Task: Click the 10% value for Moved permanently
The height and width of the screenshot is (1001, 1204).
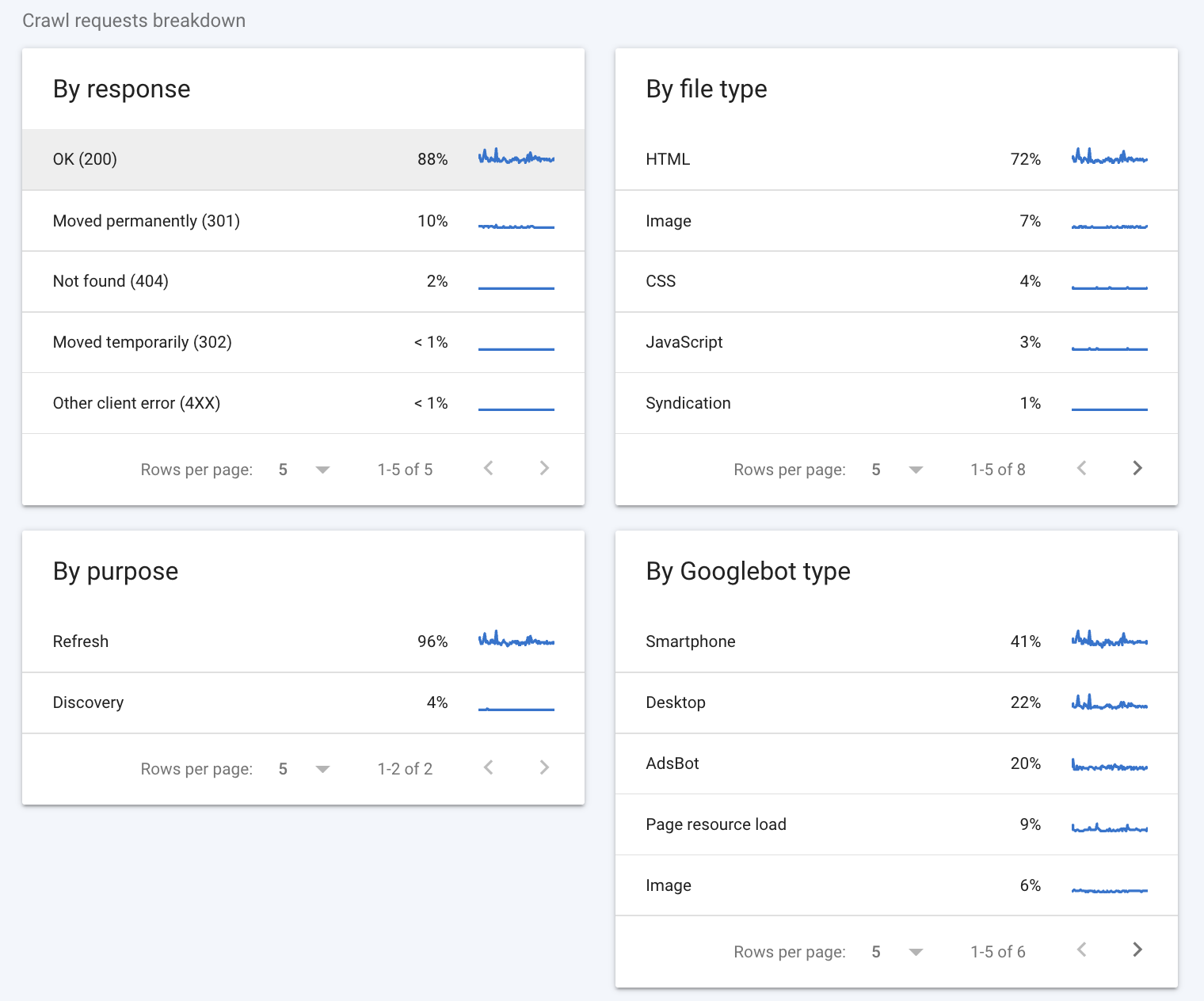Action: click(x=432, y=221)
